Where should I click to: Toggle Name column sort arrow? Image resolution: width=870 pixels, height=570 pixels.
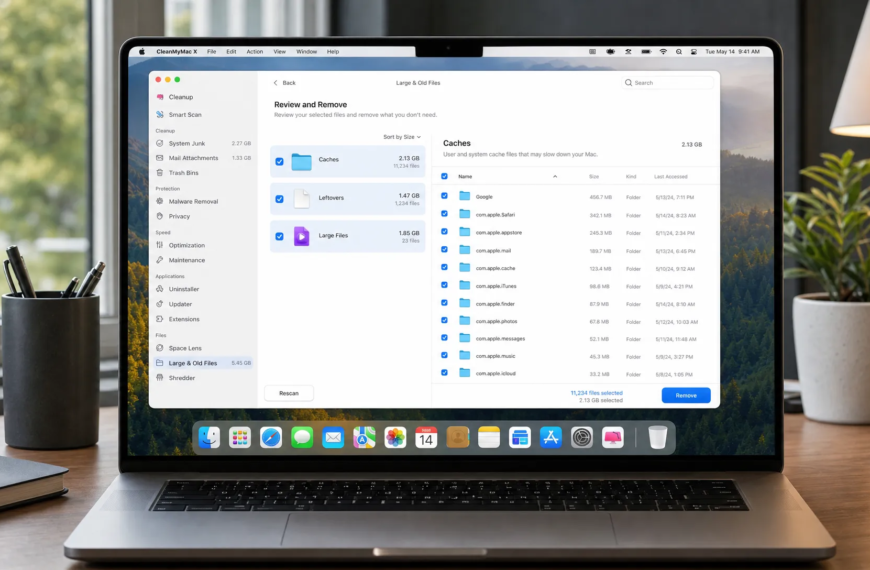(555, 176)
